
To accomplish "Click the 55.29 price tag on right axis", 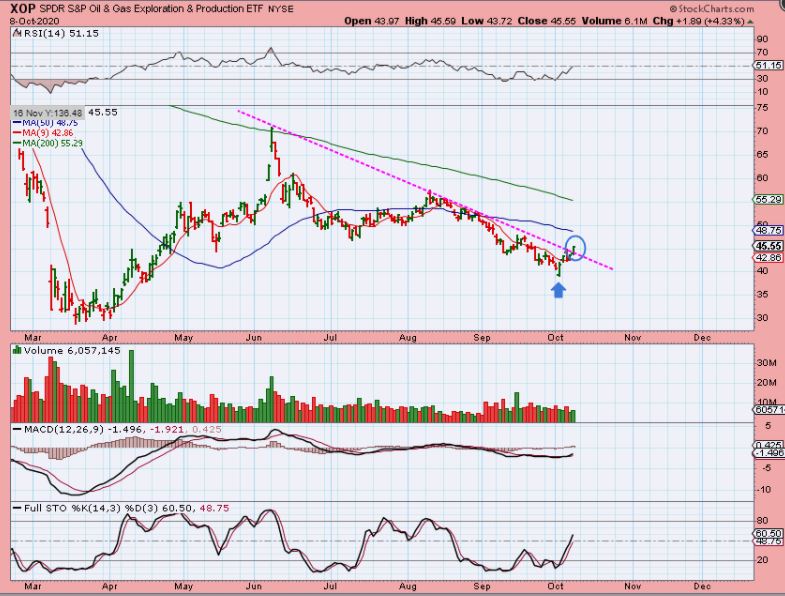I will [768, 199].
